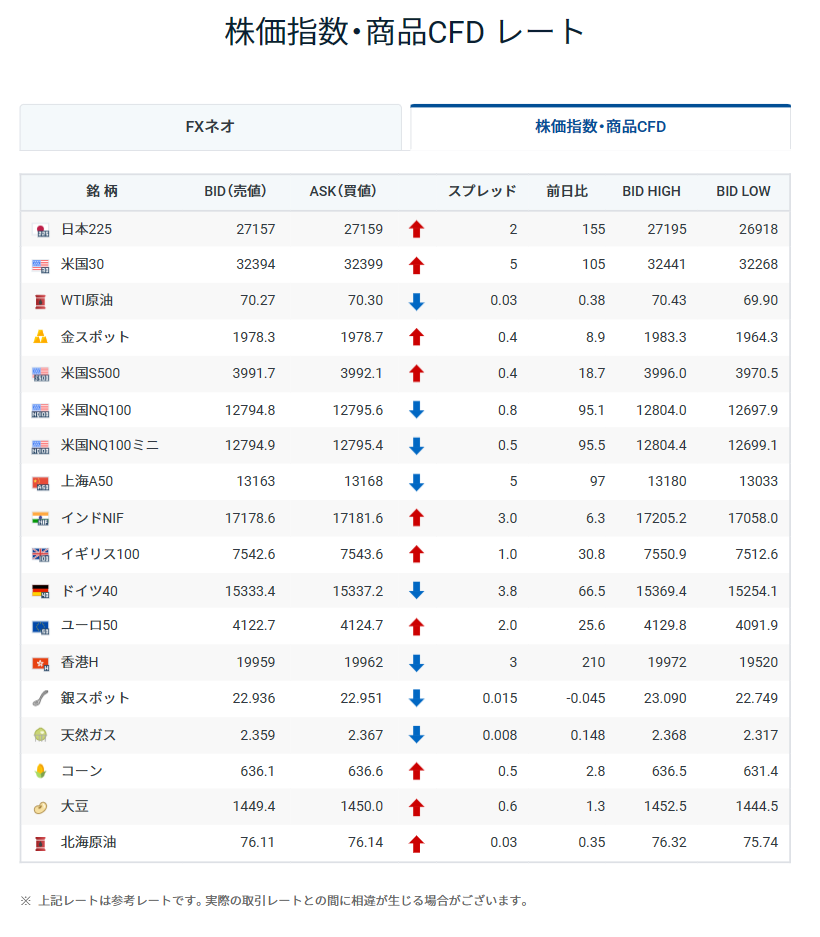Click the 北海原油 ASK price 76.14
This screenshot has width=820, height=937.
point(366,843)
